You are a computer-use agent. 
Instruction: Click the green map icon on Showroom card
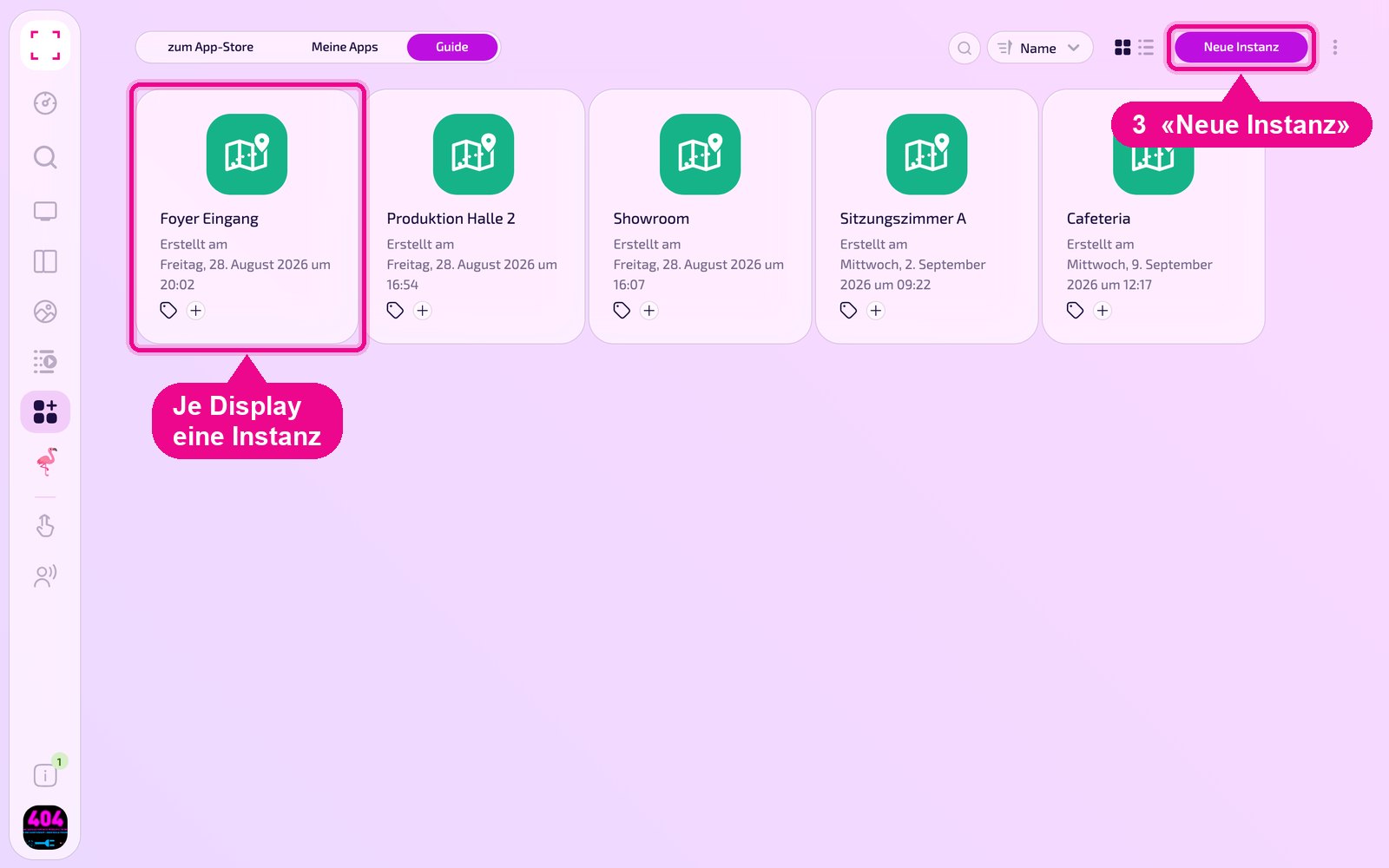[x=700, y=155]
